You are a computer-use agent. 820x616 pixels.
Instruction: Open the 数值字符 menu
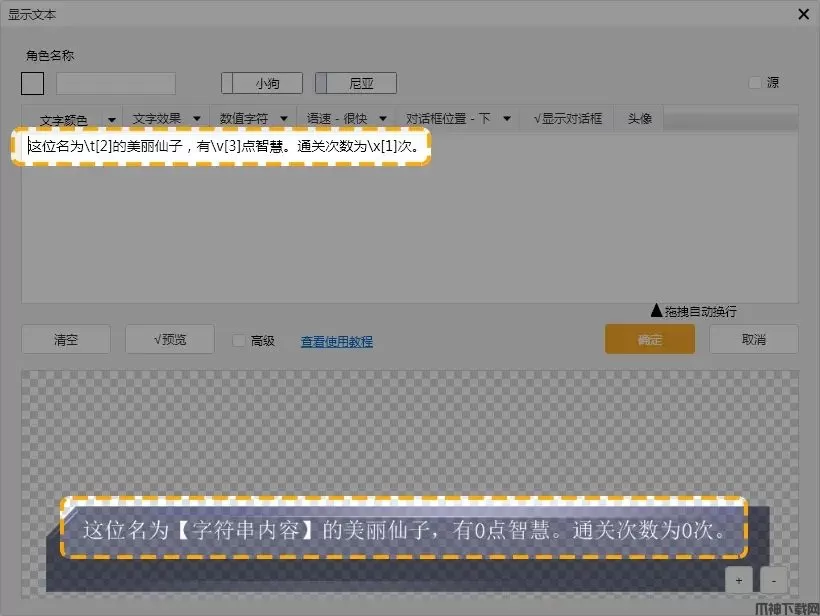point(244,119)
